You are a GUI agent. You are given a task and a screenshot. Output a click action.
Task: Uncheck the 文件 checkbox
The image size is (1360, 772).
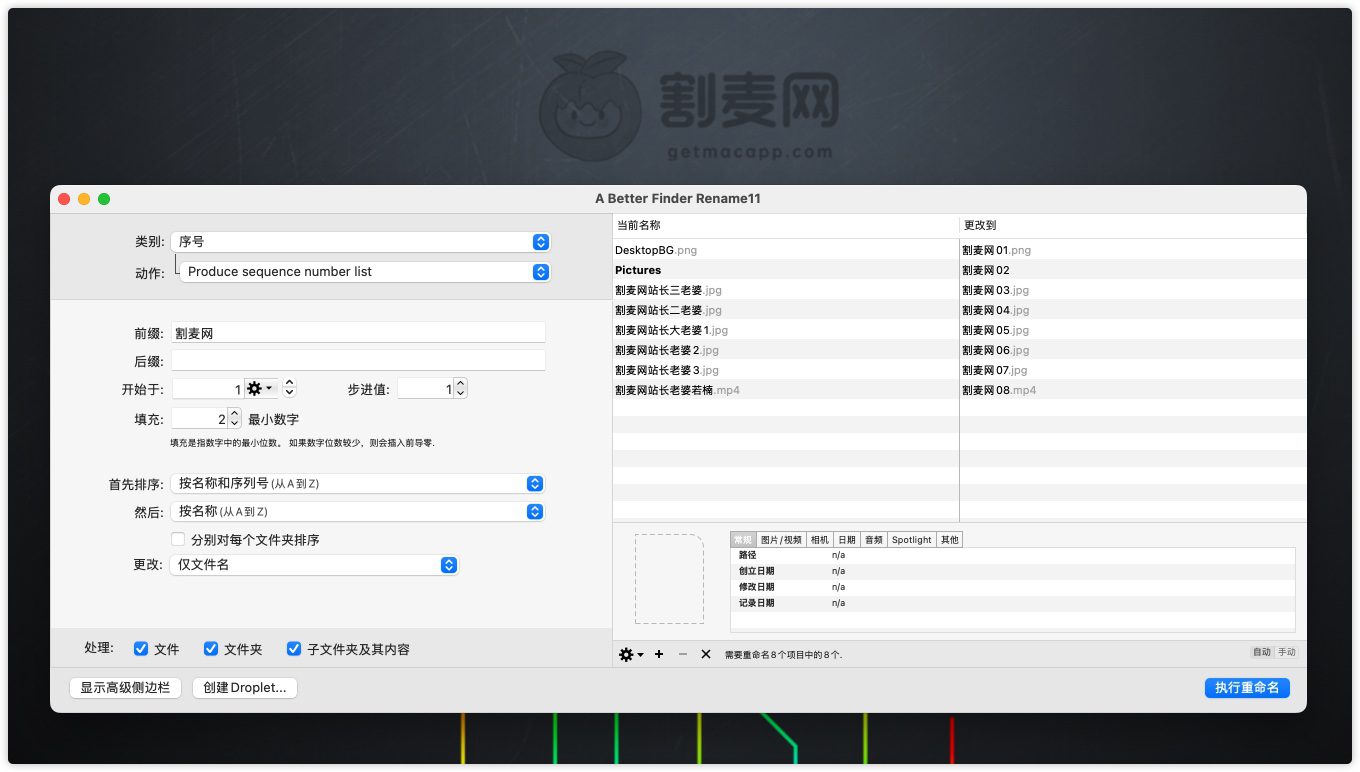(141, 649)
